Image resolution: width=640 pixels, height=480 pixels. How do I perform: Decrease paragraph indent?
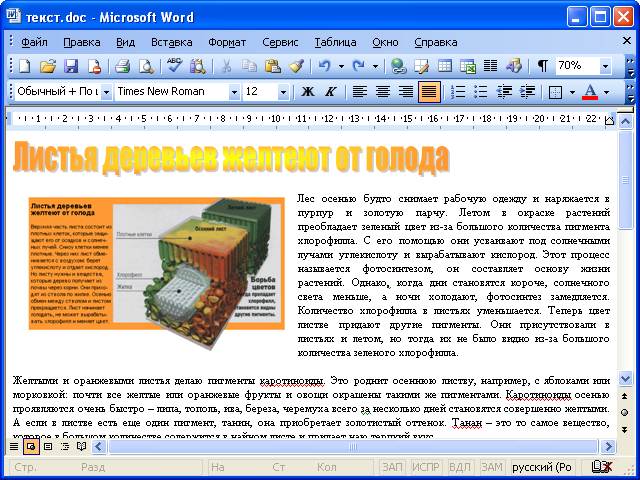coord(504,91)
